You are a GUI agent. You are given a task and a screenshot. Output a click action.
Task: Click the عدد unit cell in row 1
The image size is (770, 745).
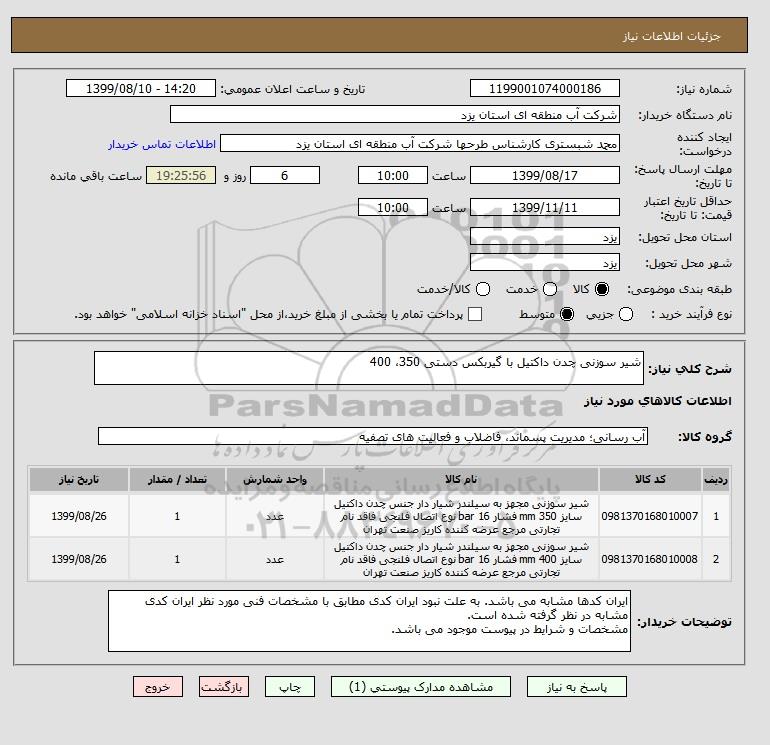coord(275,516)
